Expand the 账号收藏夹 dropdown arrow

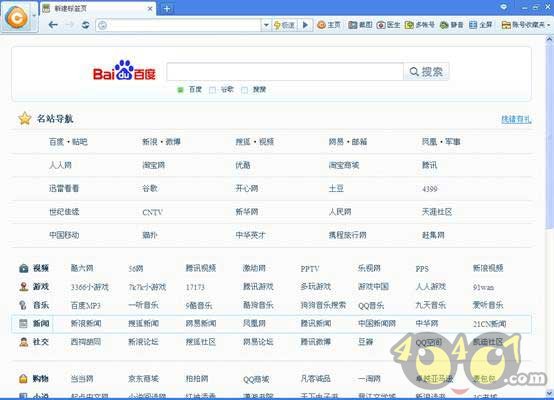tap(548, 25)
